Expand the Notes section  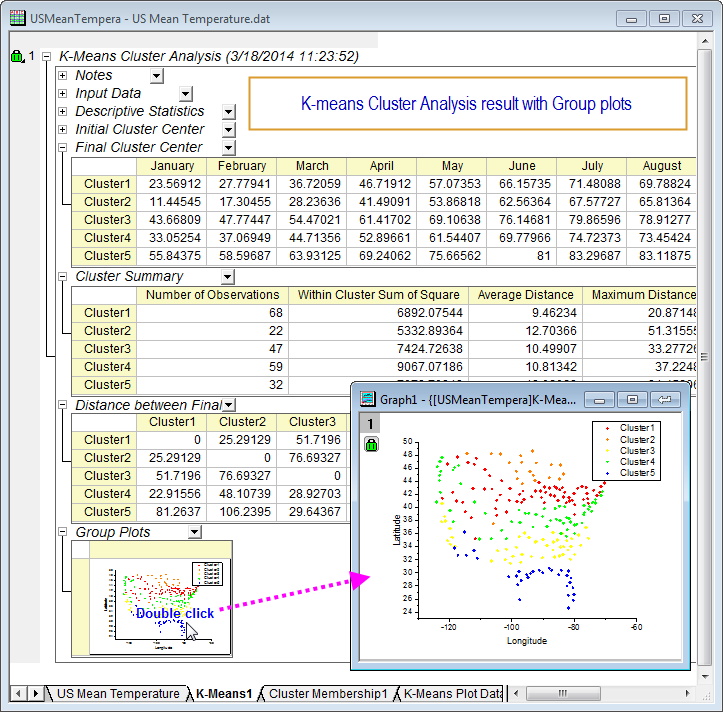click(63, 76)
